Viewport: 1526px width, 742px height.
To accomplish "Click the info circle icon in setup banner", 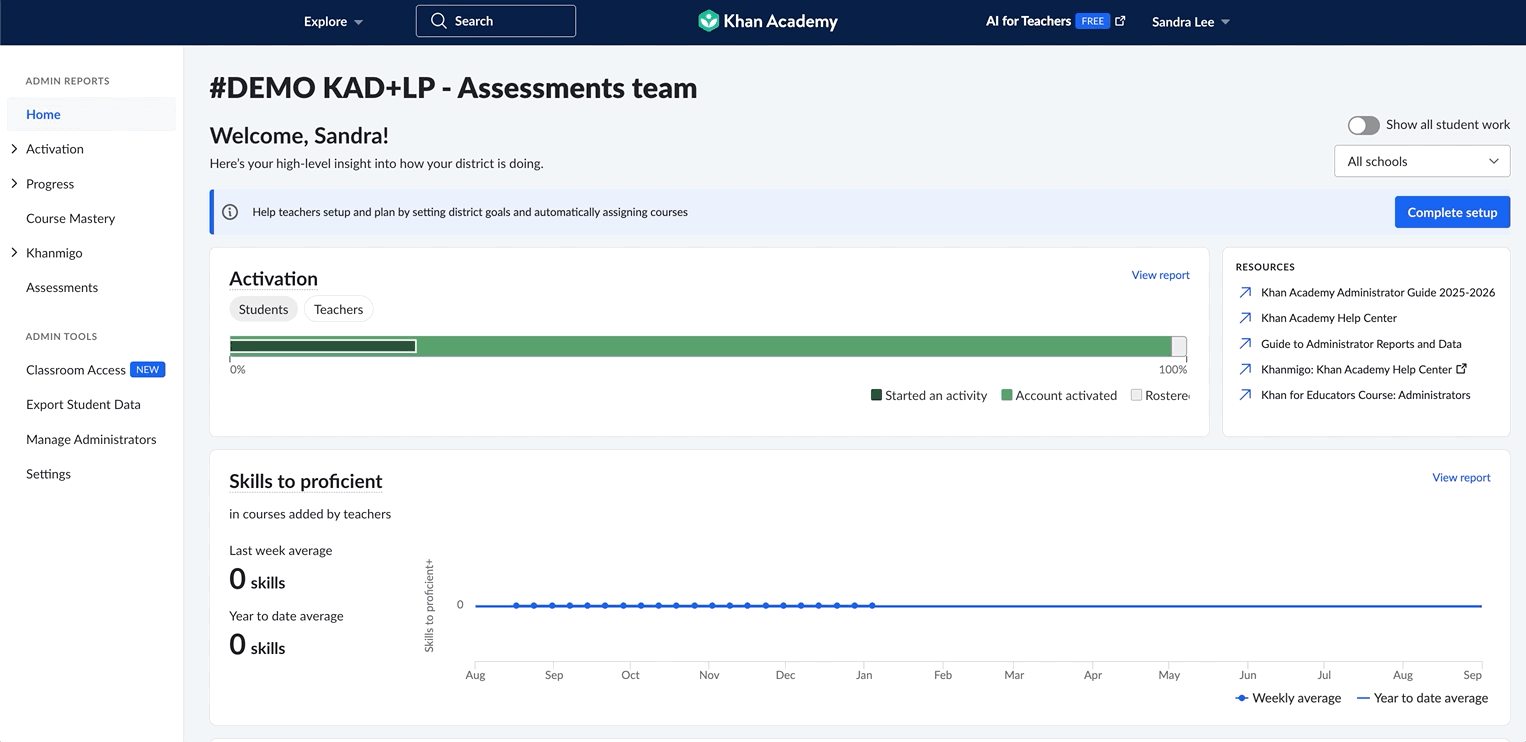I will (230, 212).
